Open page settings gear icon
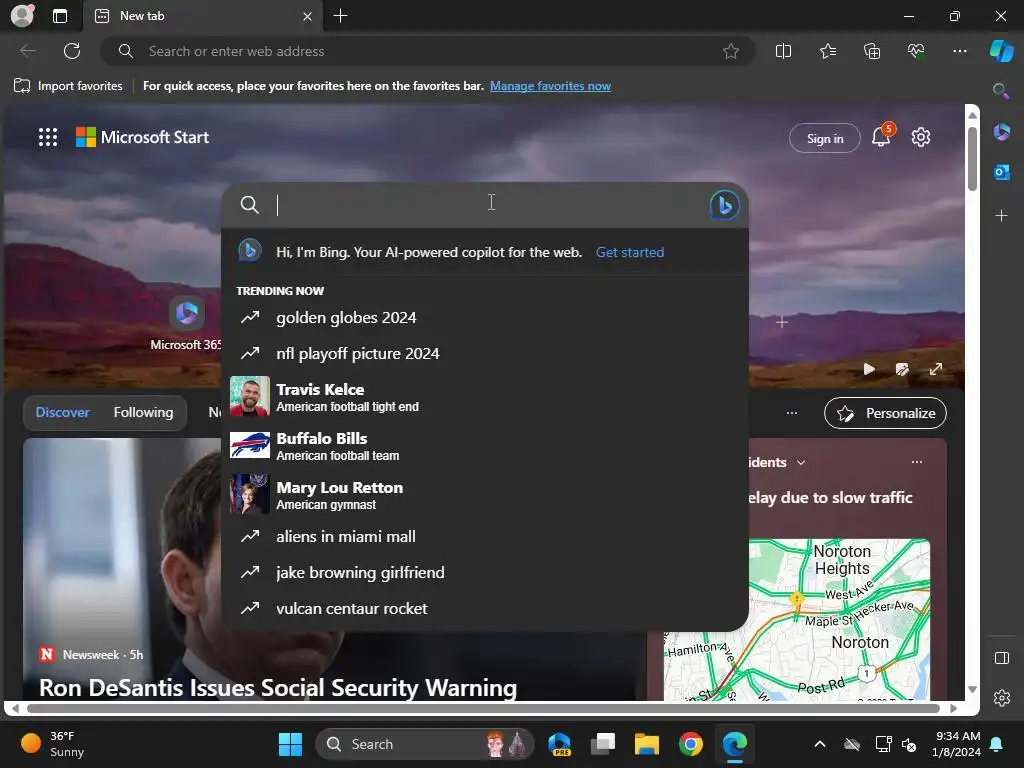This screenshot has width=1024, height=768. [921, 137]
